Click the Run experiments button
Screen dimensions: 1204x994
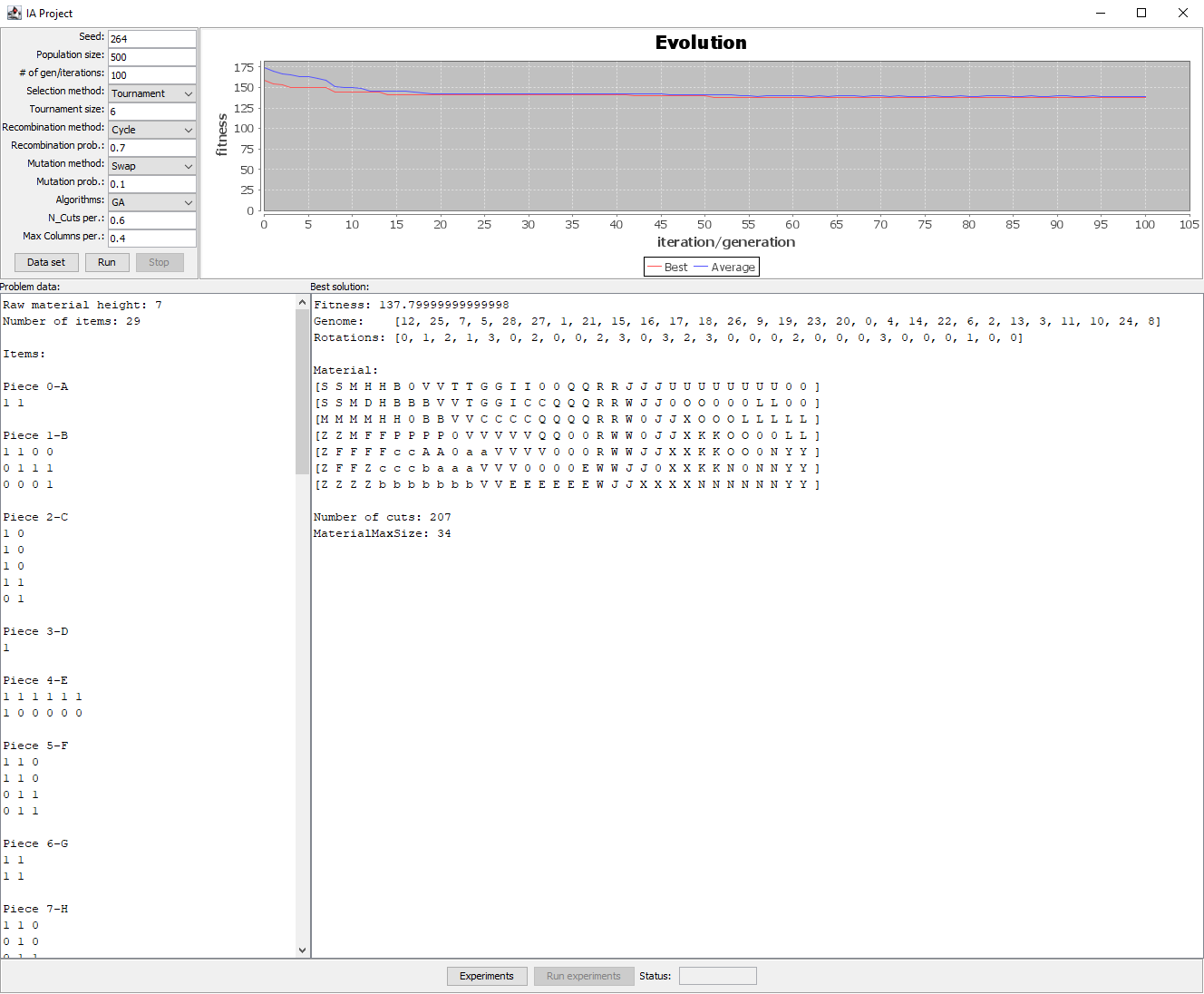point(584,976)
